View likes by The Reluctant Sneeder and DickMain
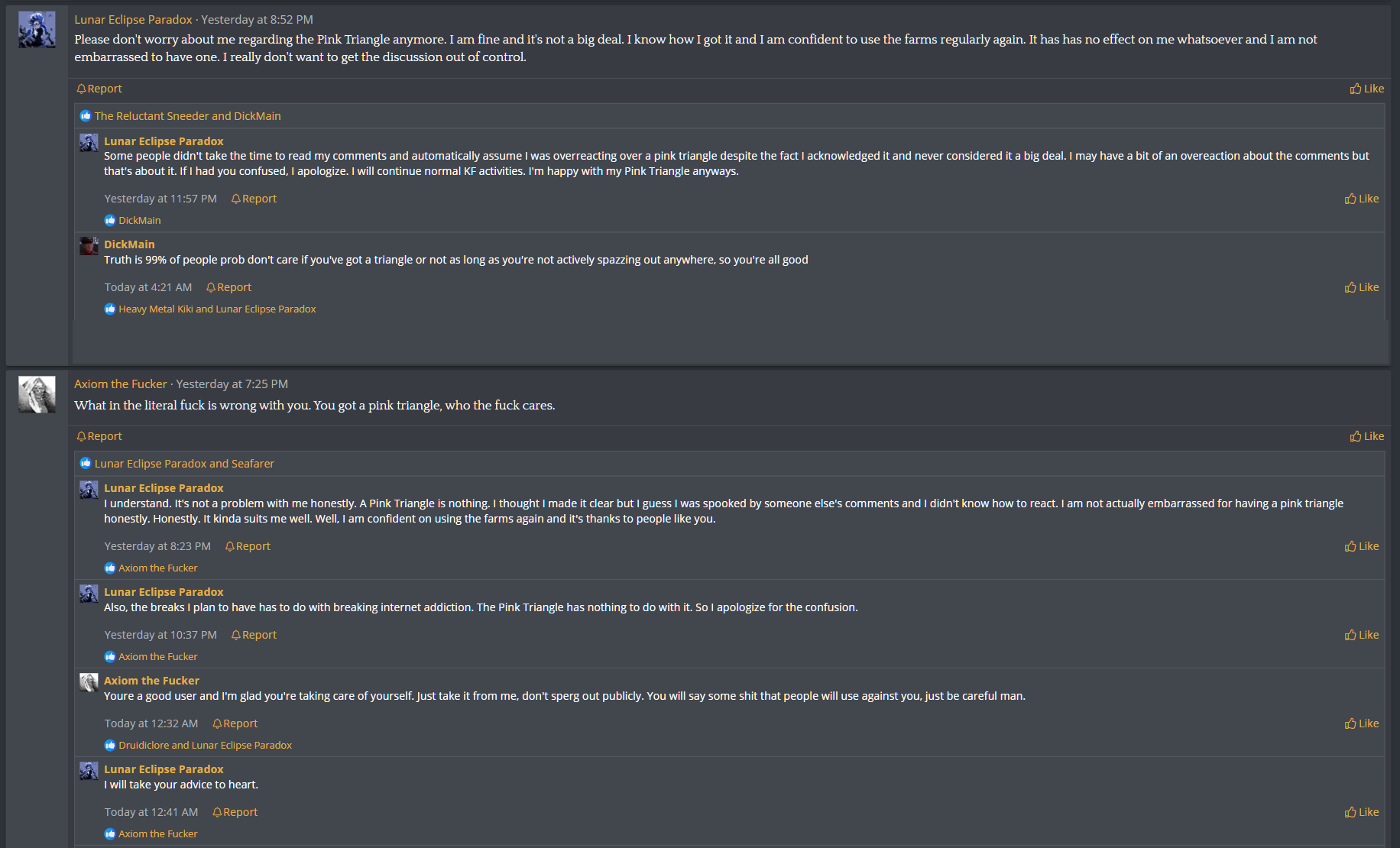This screenshot has width=1400, height=848. (x=187, y=116)
